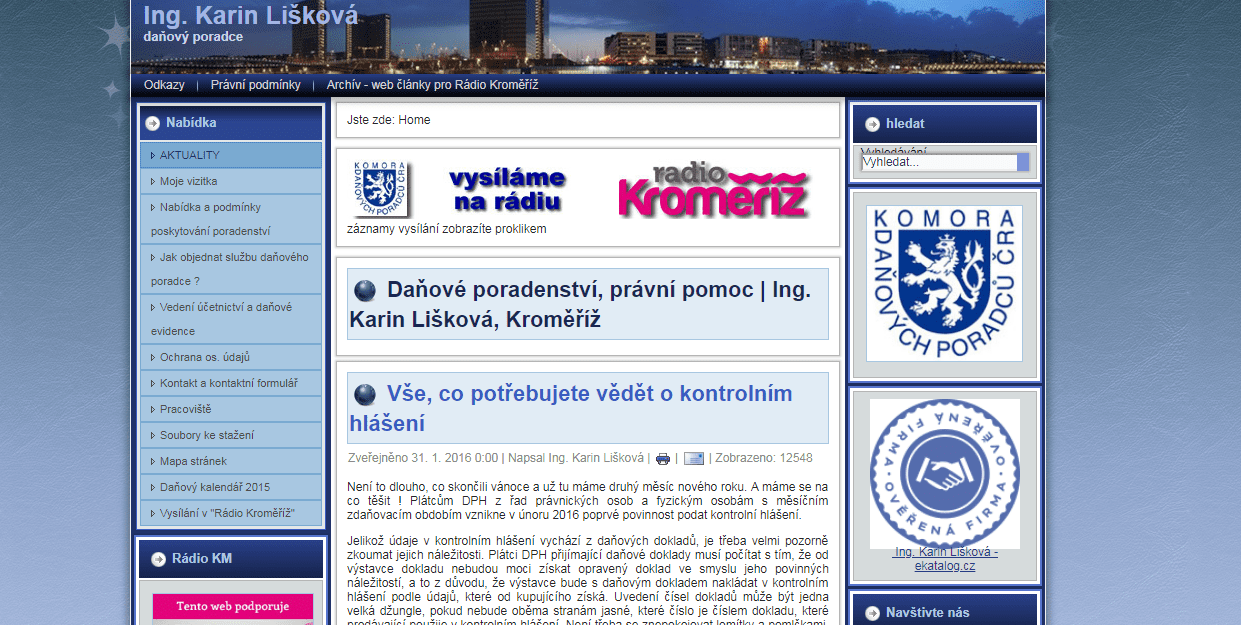Screen dimensions: 1241x625
Task: Click the arrow icon beside hledat heading
Action: coord(872,124)
